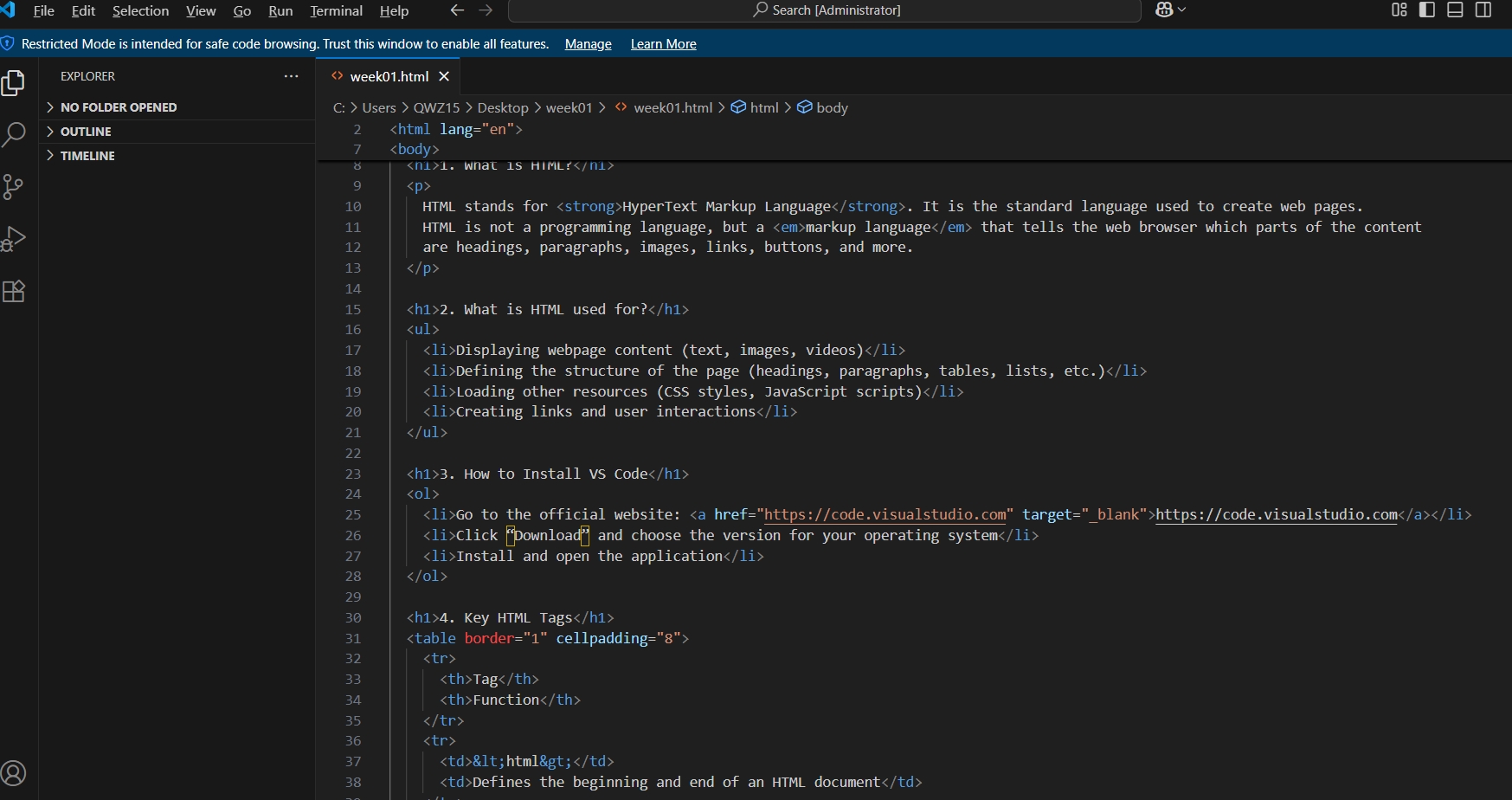This screenshot has width=1512, height=800.
Task: Click the code.visualstudio.com href URL
Action: click(x=885, y=514)
